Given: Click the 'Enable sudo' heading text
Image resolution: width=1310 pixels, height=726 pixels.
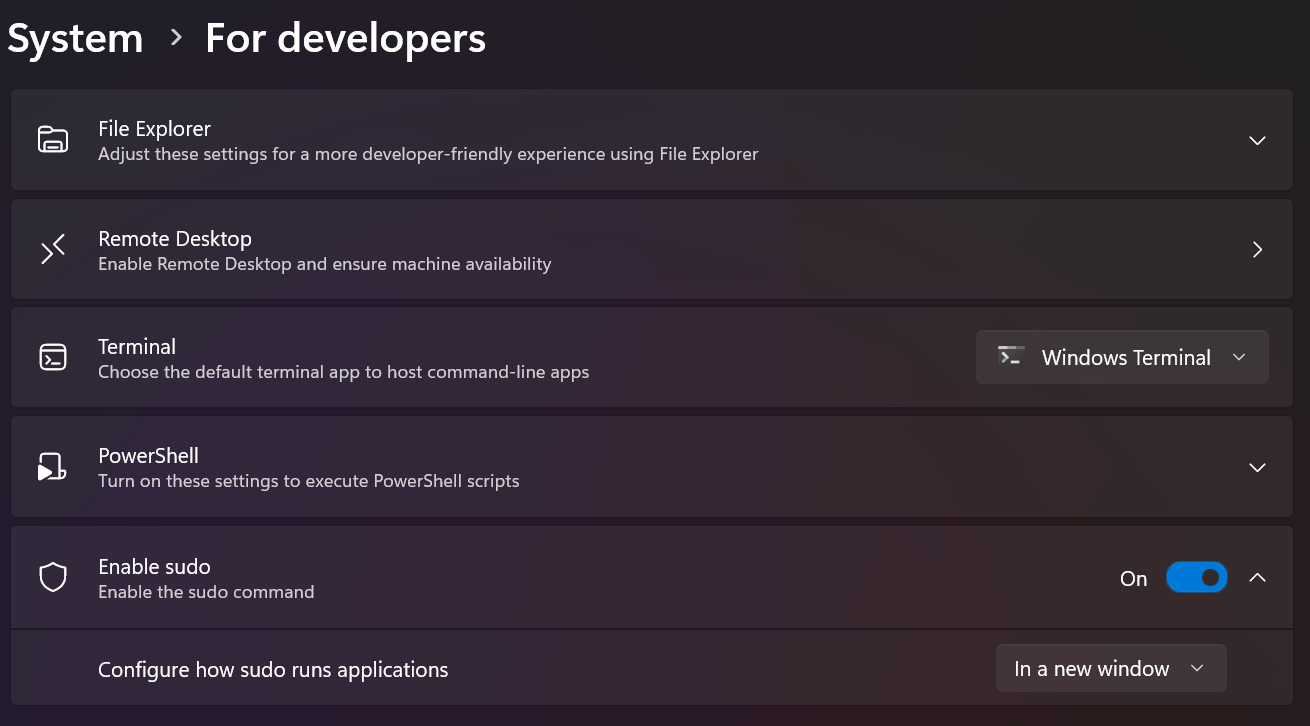Looking at the screenshot, I should [x=154, y=567].
